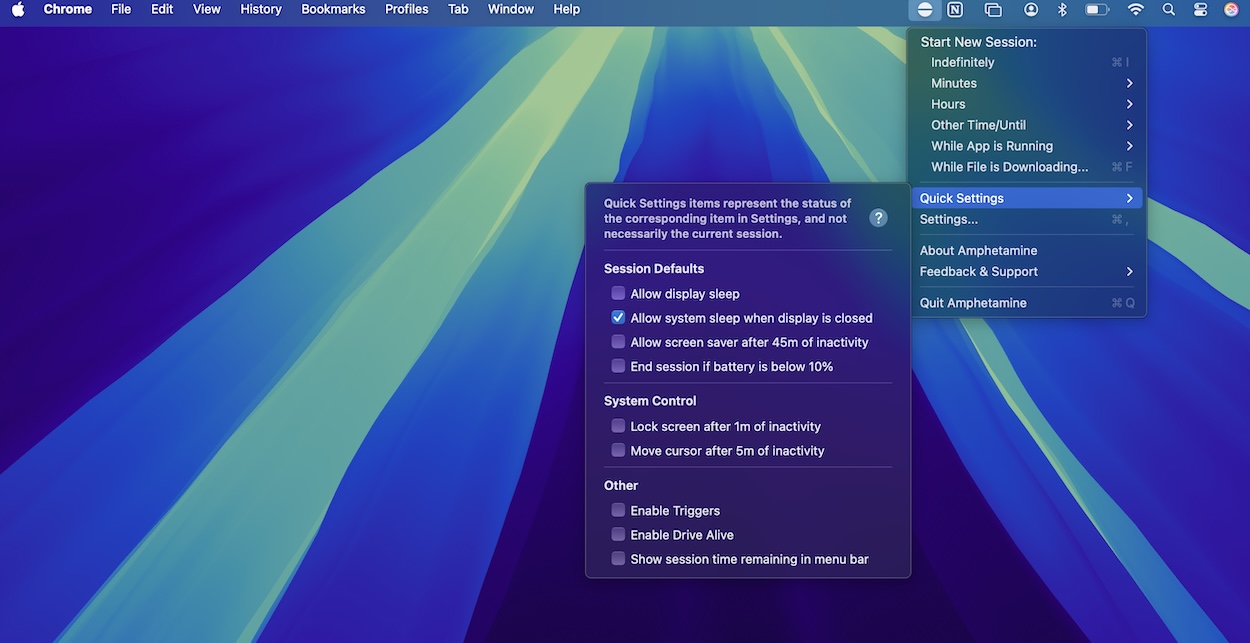
Task: Start an Indefinitely session
Action: click(x=1027, y=62)
